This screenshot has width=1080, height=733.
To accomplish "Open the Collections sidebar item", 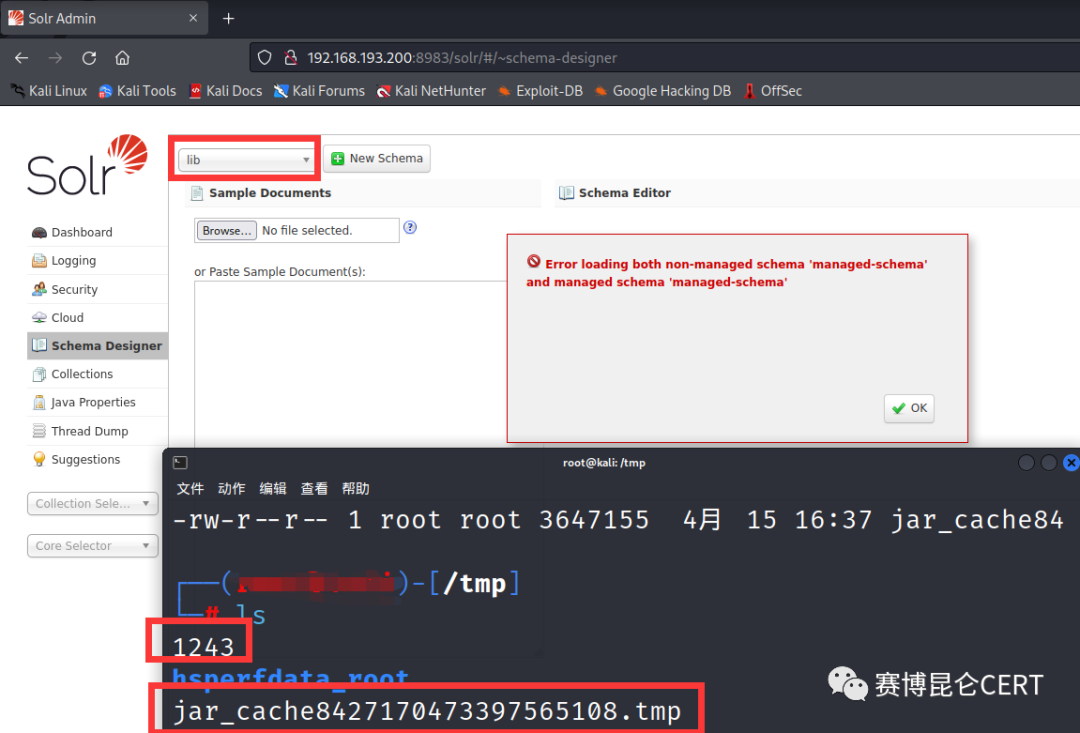I will click(x=97, y=374).
